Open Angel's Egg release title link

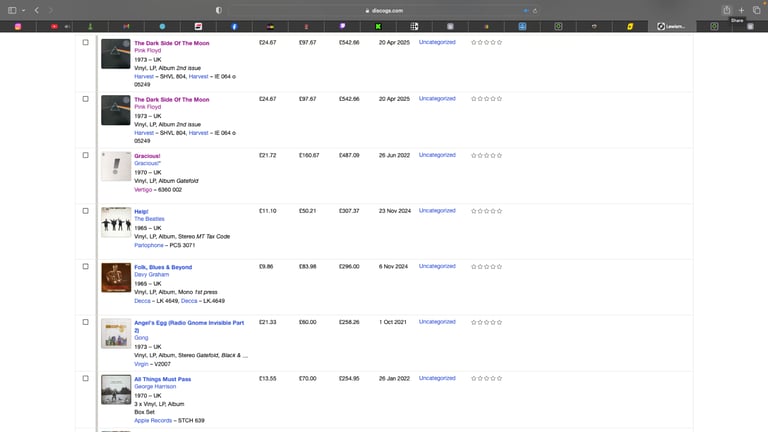[189, 326]
